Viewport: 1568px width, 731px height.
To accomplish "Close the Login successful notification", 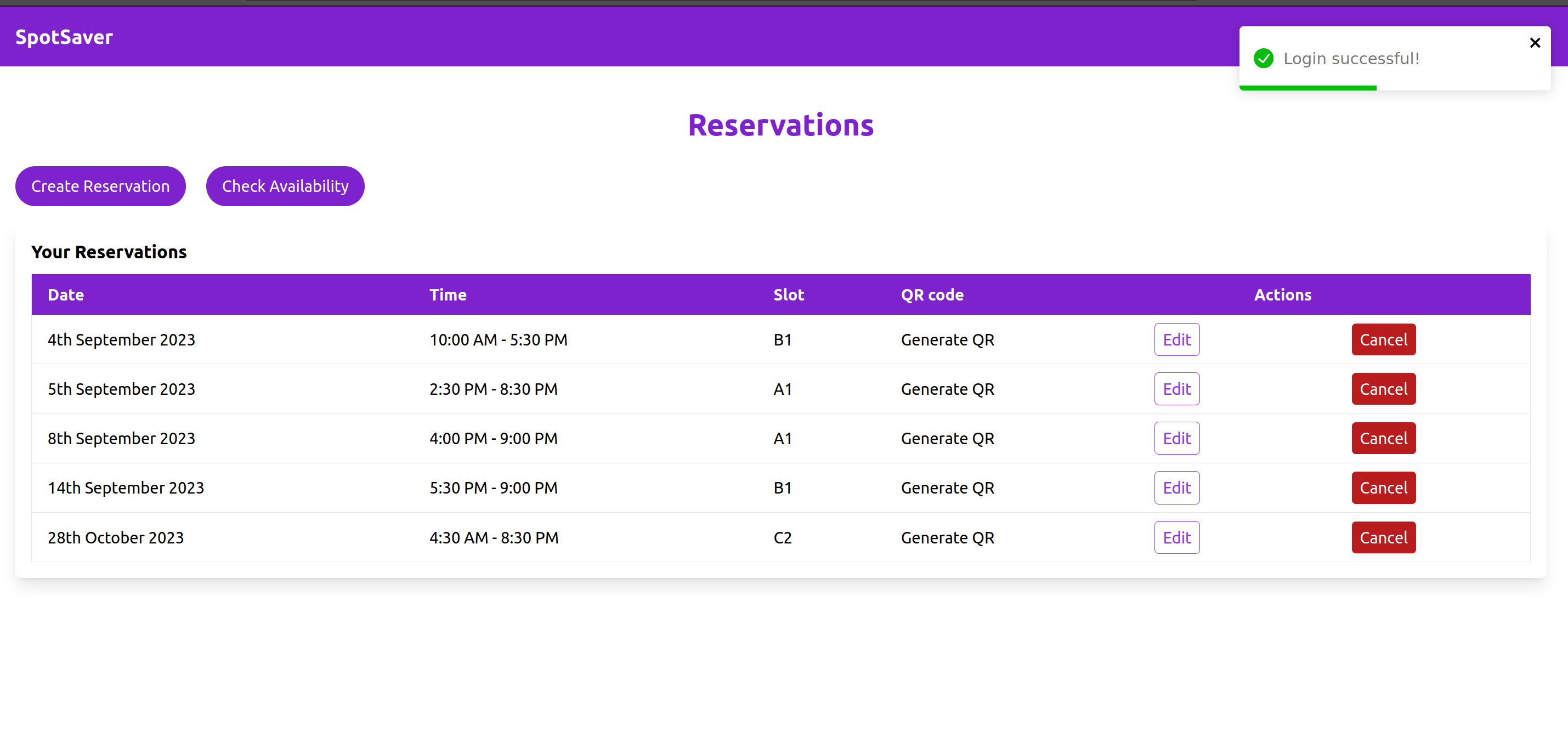I will [1535, 43].
